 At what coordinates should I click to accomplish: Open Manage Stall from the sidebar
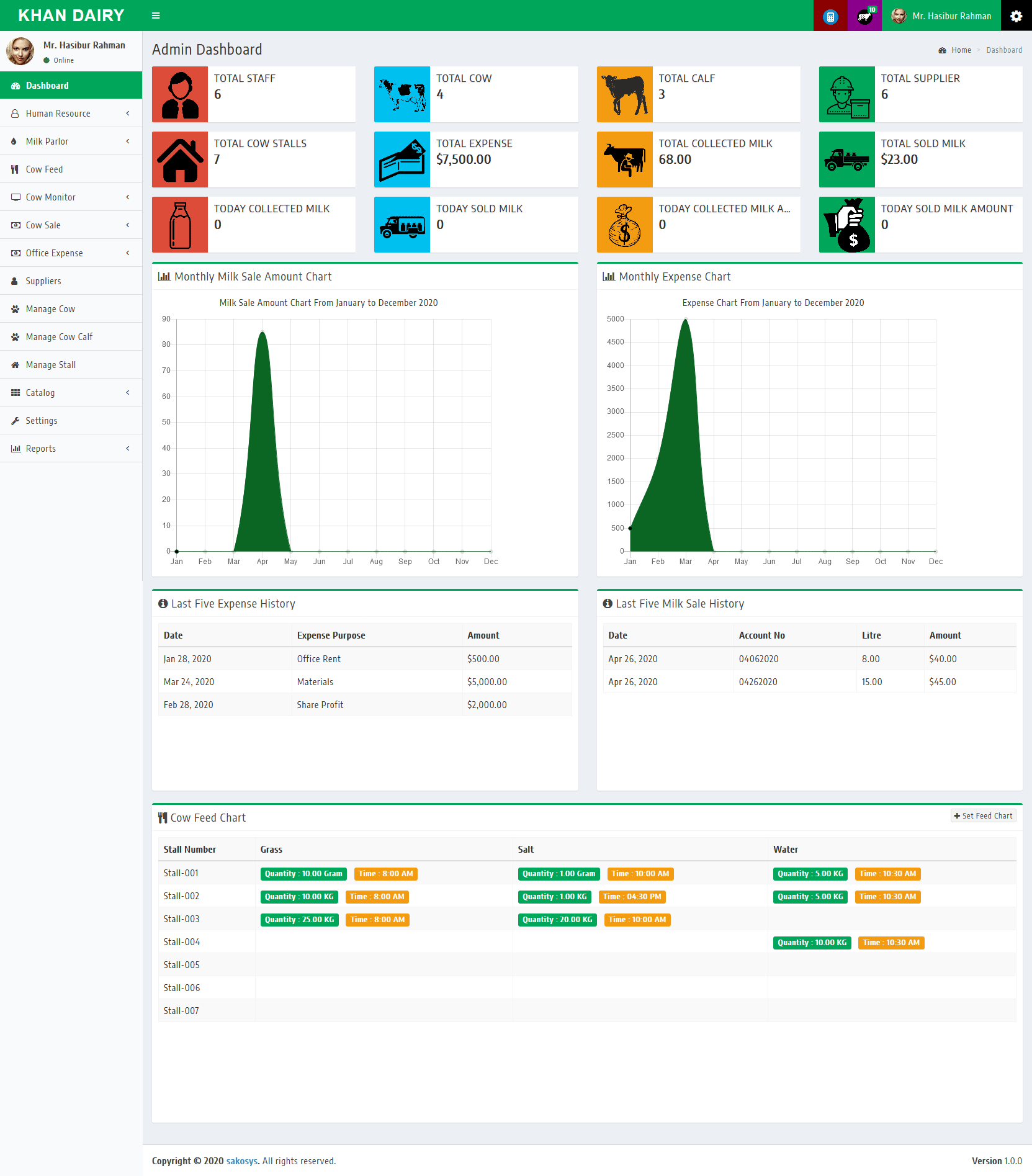(15, 364)
